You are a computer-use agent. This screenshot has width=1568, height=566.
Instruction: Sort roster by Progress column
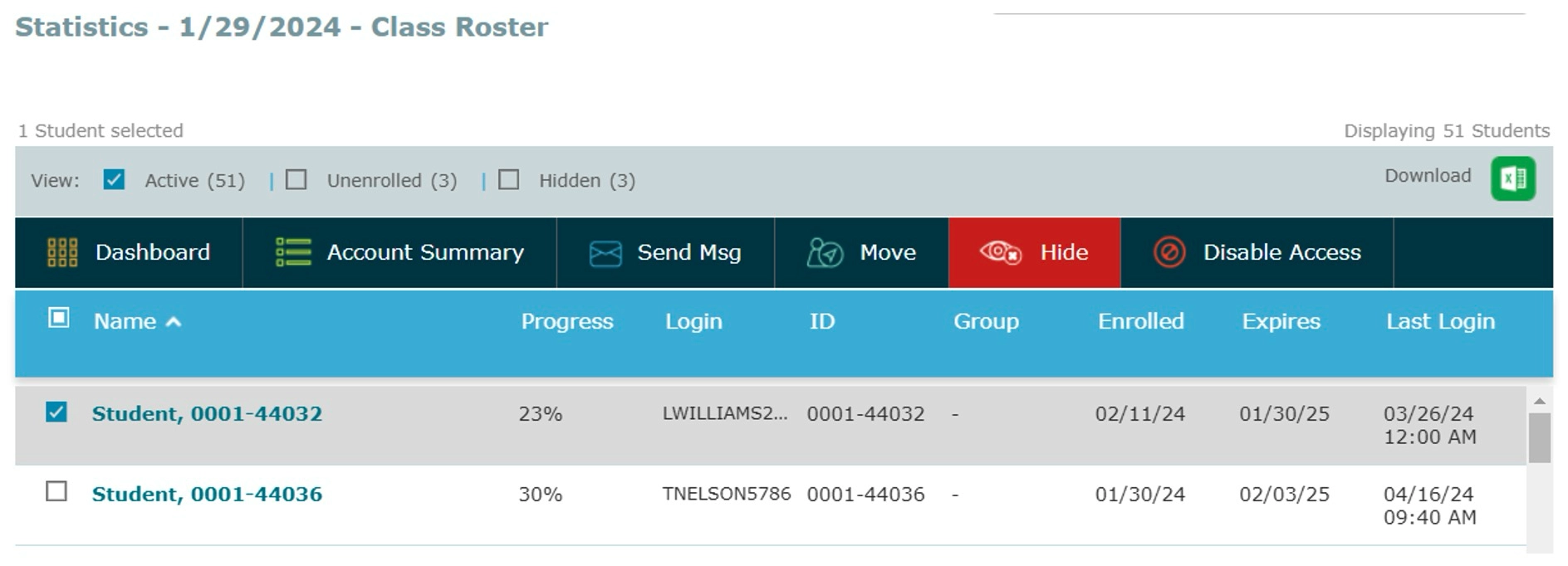(567, 321)
